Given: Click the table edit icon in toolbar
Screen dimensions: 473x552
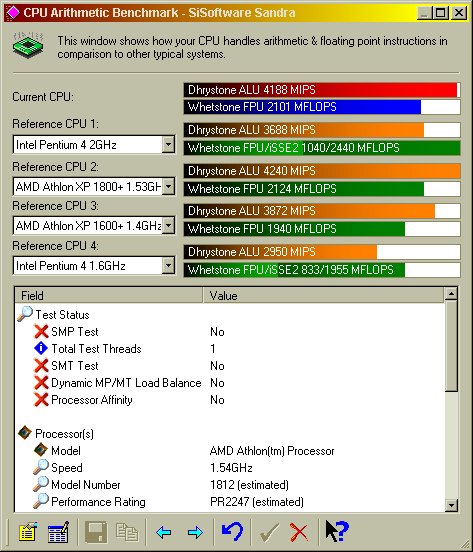Looking at the screenshot, I should (x=58, y=532).
